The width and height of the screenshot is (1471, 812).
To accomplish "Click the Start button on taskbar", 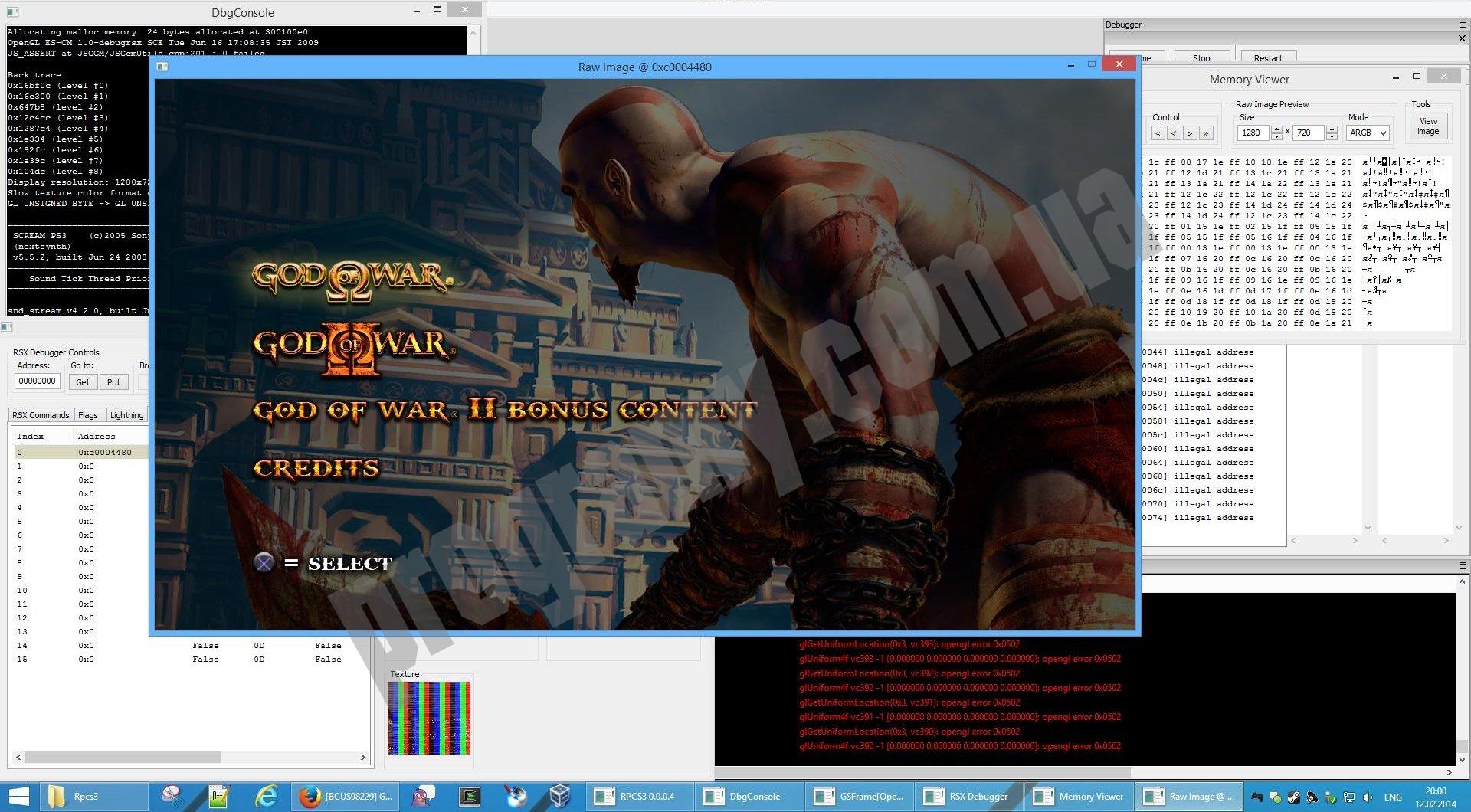I will click(18, 797).
